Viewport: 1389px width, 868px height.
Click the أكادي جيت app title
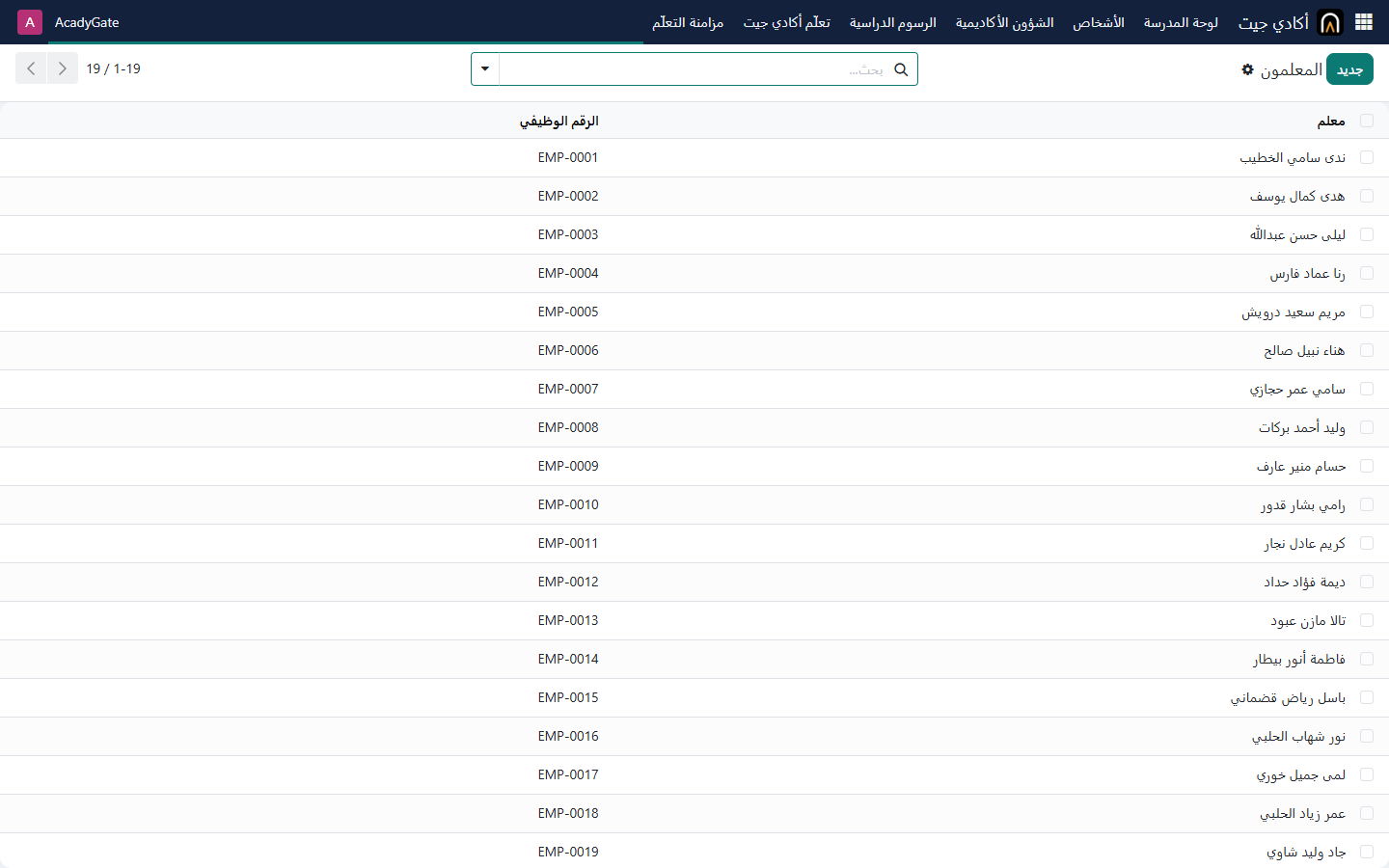pyautogui.click(x=1273, y=22)
